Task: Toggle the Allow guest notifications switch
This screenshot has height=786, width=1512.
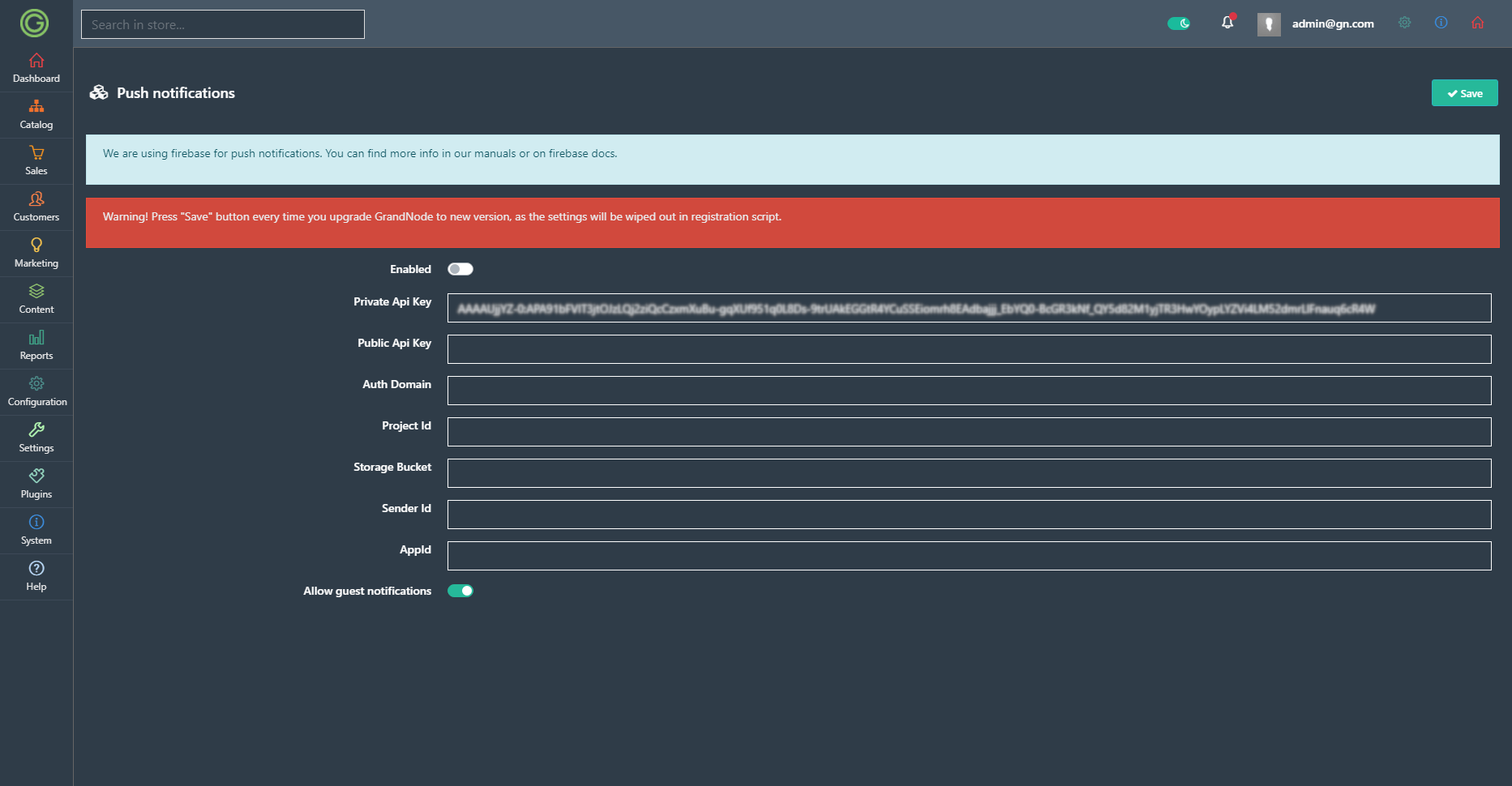Action: point(460,591)
